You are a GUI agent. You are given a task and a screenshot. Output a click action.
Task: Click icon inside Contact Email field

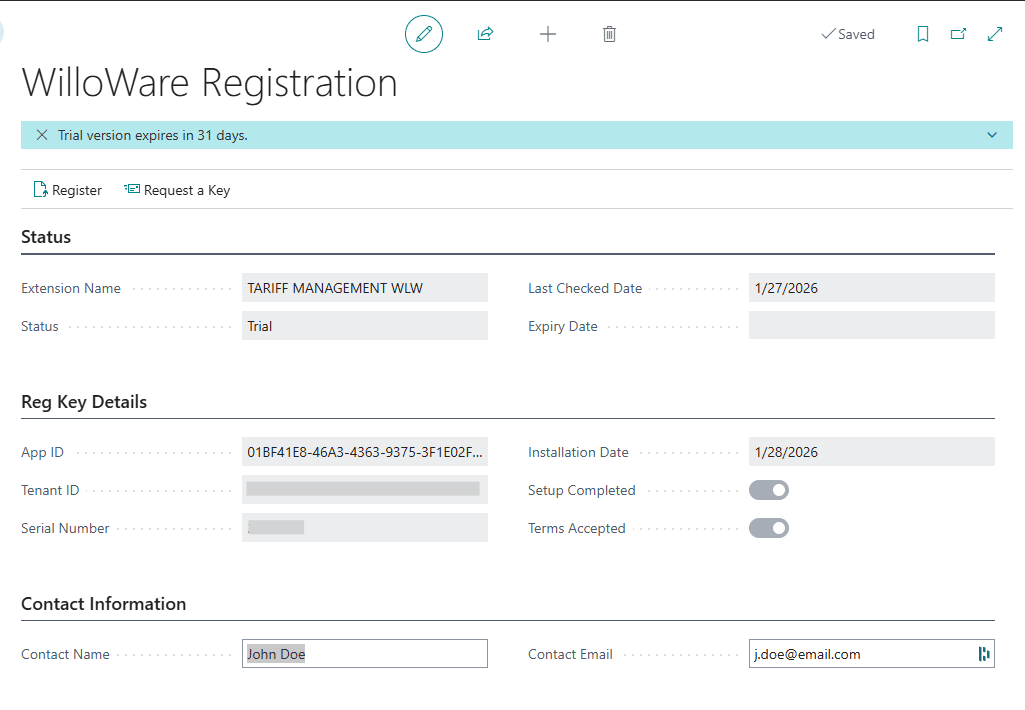tap(984, 654)
